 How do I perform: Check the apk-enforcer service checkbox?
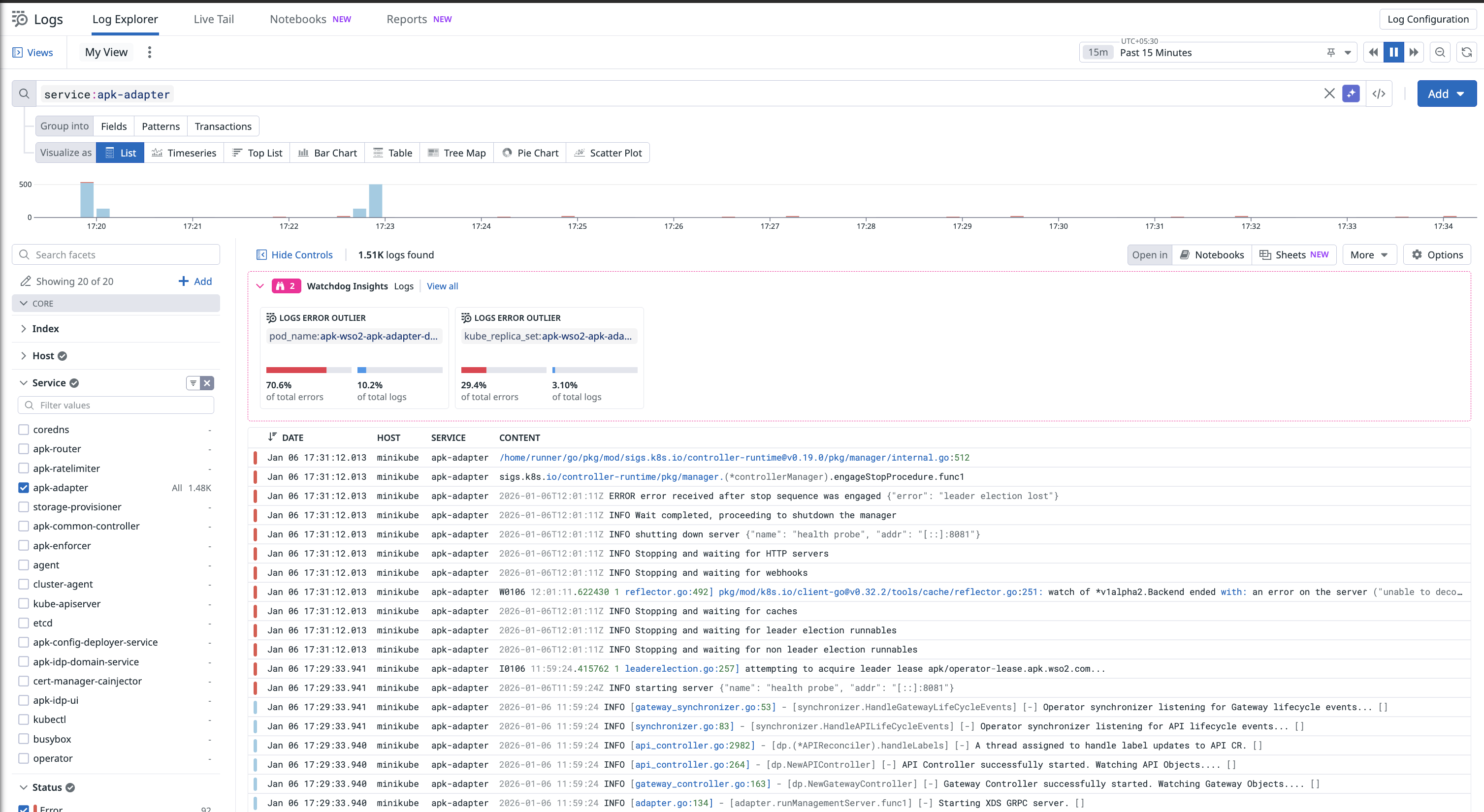pyautogui.click(x=24, y=545)
